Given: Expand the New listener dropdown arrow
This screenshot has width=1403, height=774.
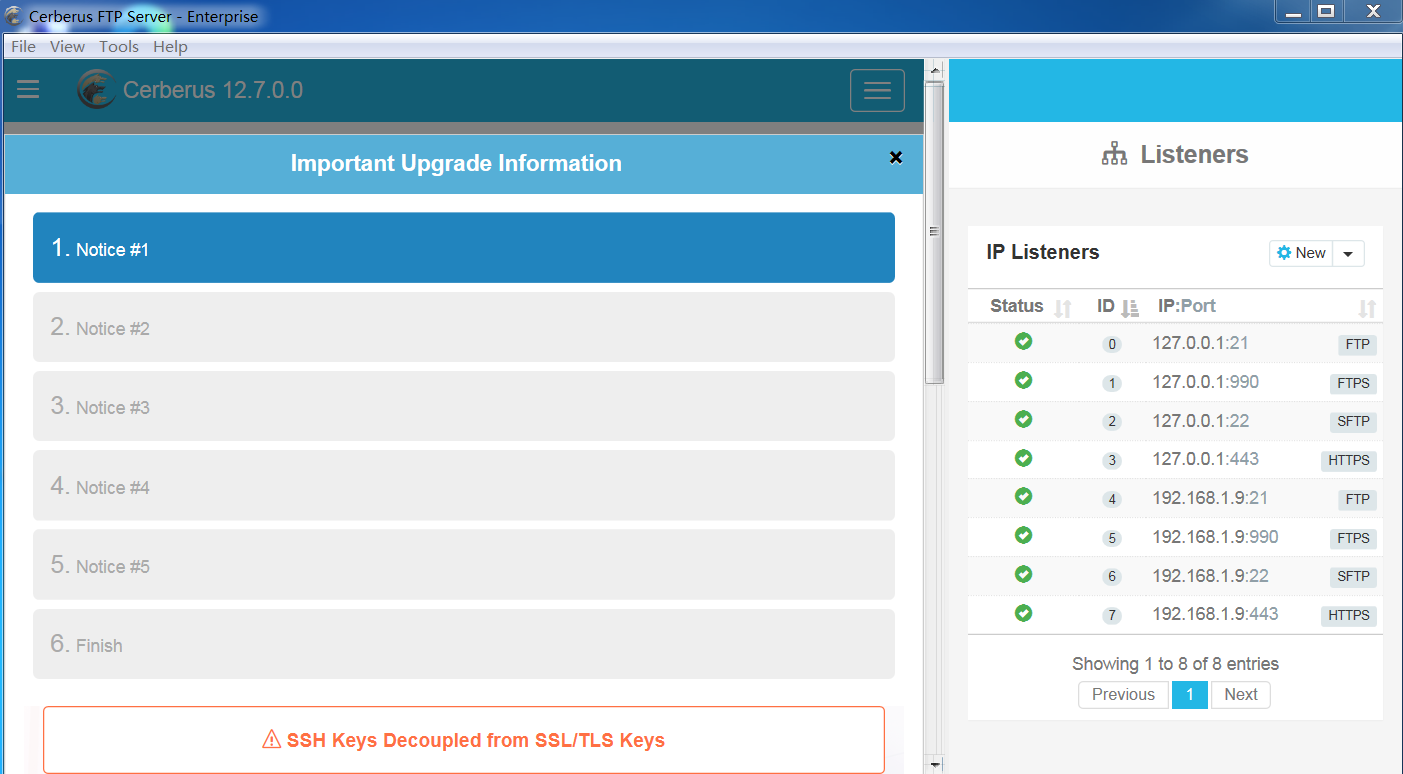Looking at the screenshot, I should coord(1348,253).
